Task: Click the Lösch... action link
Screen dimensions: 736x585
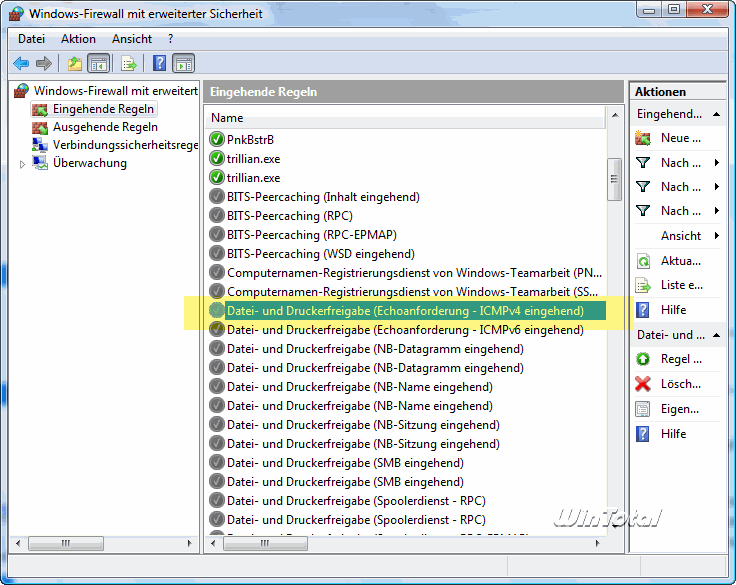Action: click(681, 384)
